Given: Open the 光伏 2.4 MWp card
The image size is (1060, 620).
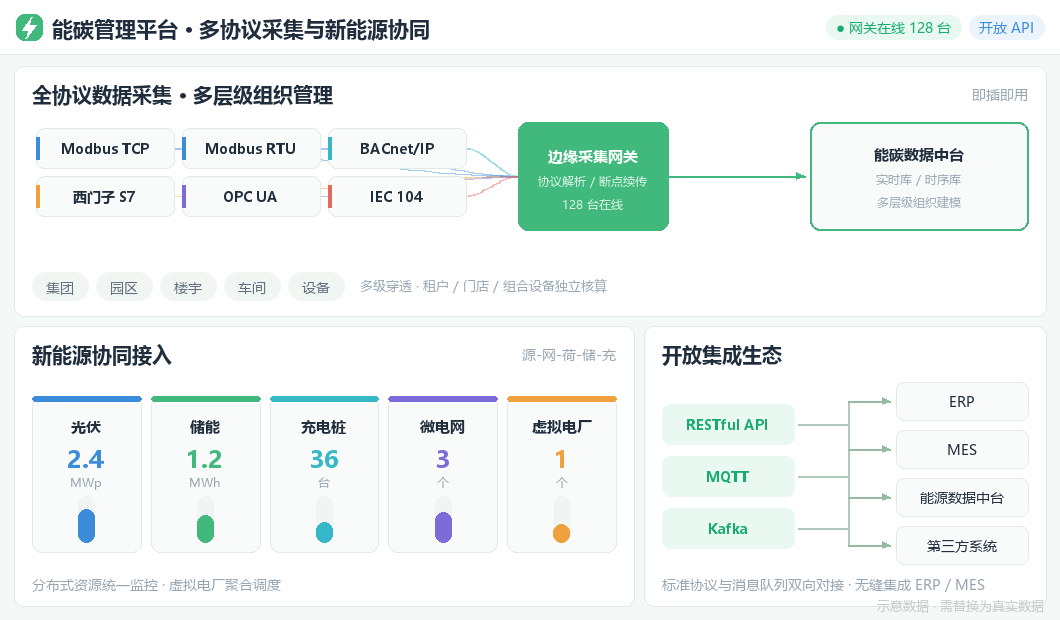Looking at the screenshot, I should (87, 474).
